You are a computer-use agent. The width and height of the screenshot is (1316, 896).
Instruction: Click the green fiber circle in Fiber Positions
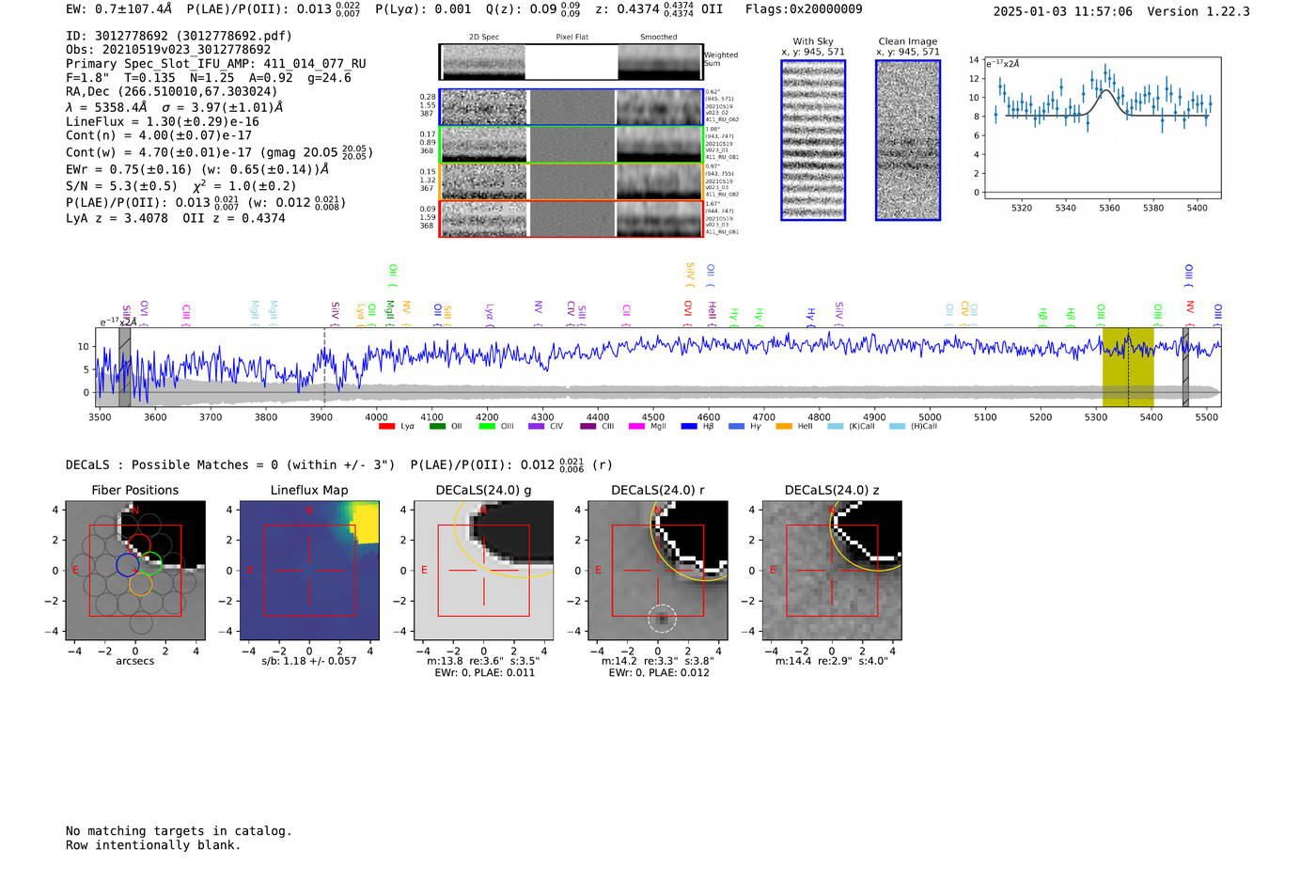pos(151,564)
